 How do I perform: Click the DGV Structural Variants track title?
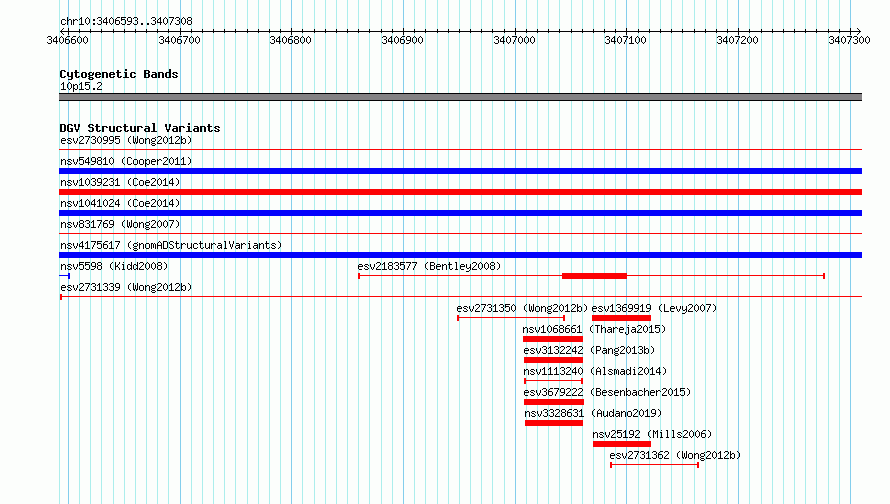point(140,128)
